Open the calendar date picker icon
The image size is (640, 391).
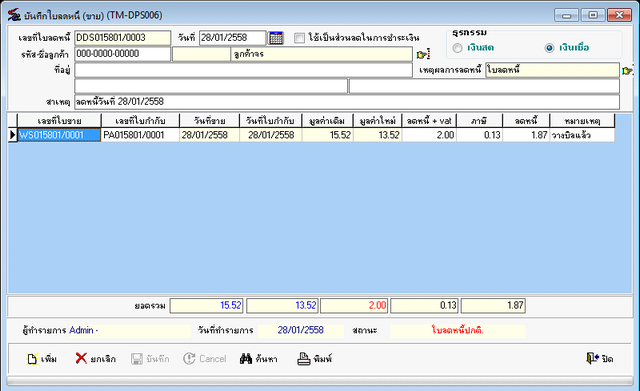(x=276, y=38)
